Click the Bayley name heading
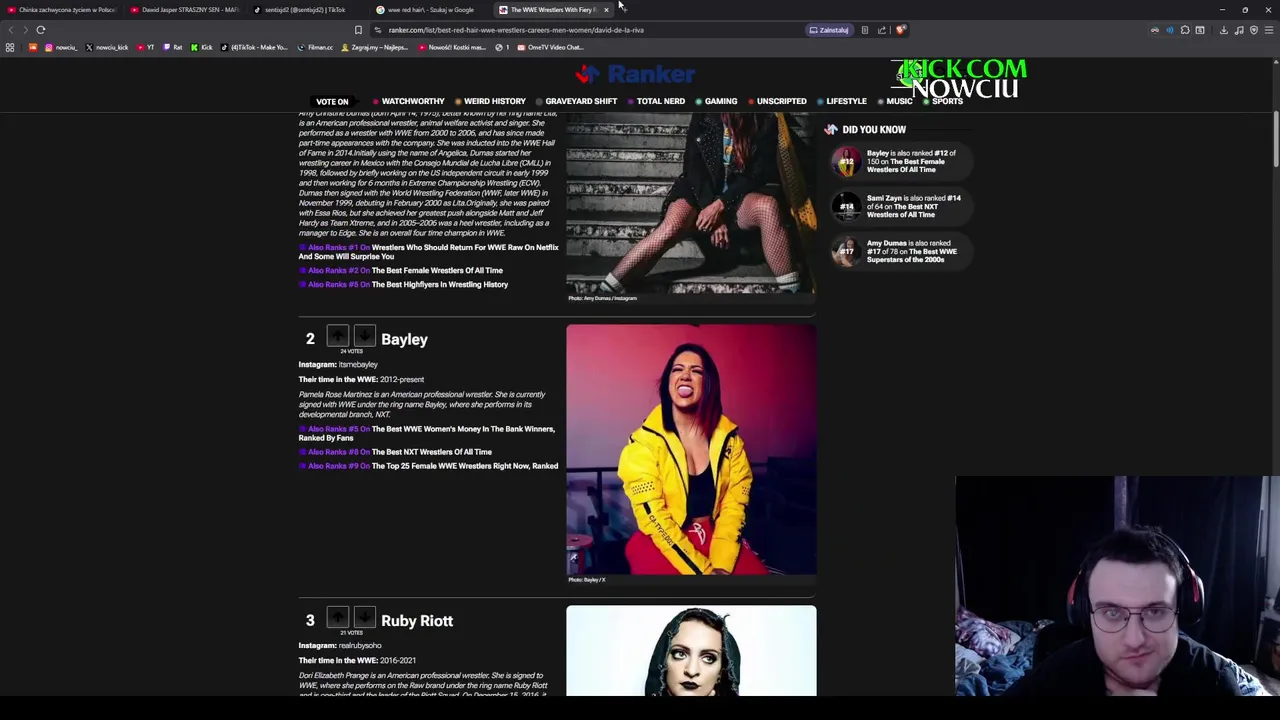The width and height of the screenshot is (1280, 720). [404, 339]
